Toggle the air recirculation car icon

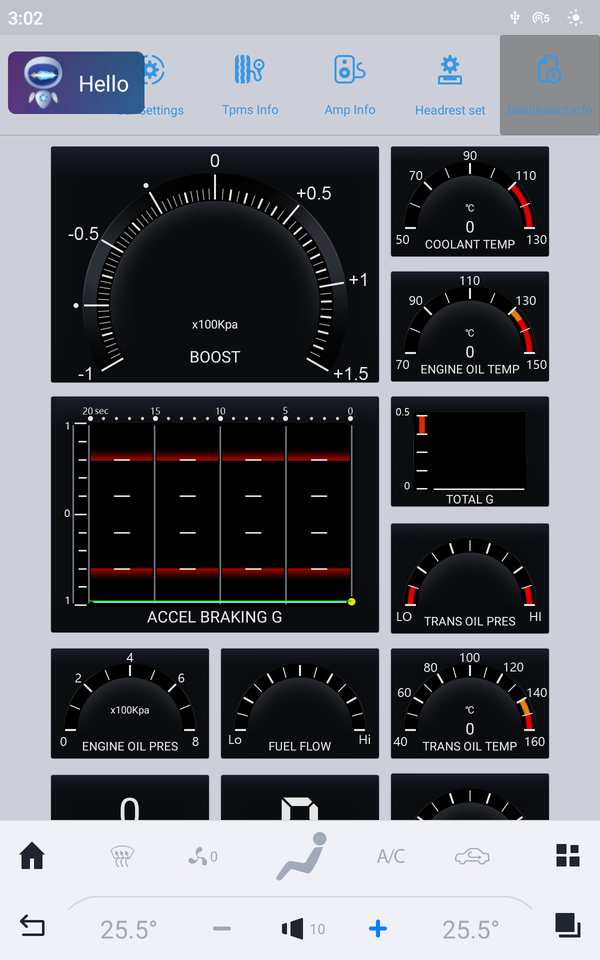[x=472, y=856]
